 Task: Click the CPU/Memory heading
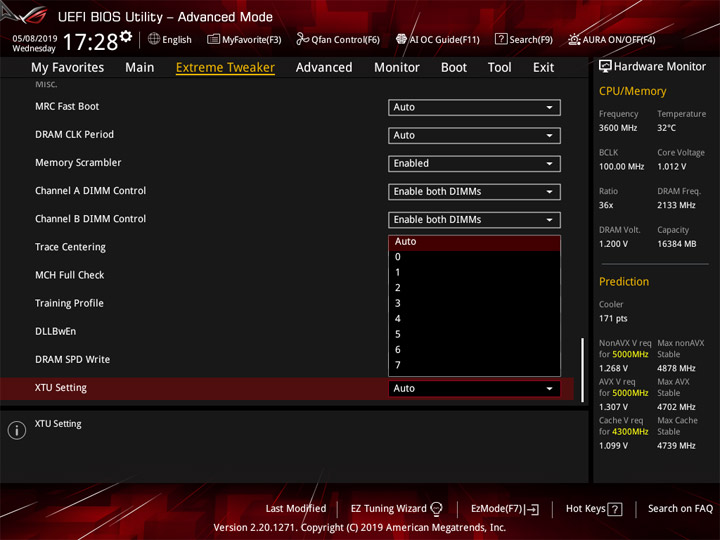pos(632,91)
